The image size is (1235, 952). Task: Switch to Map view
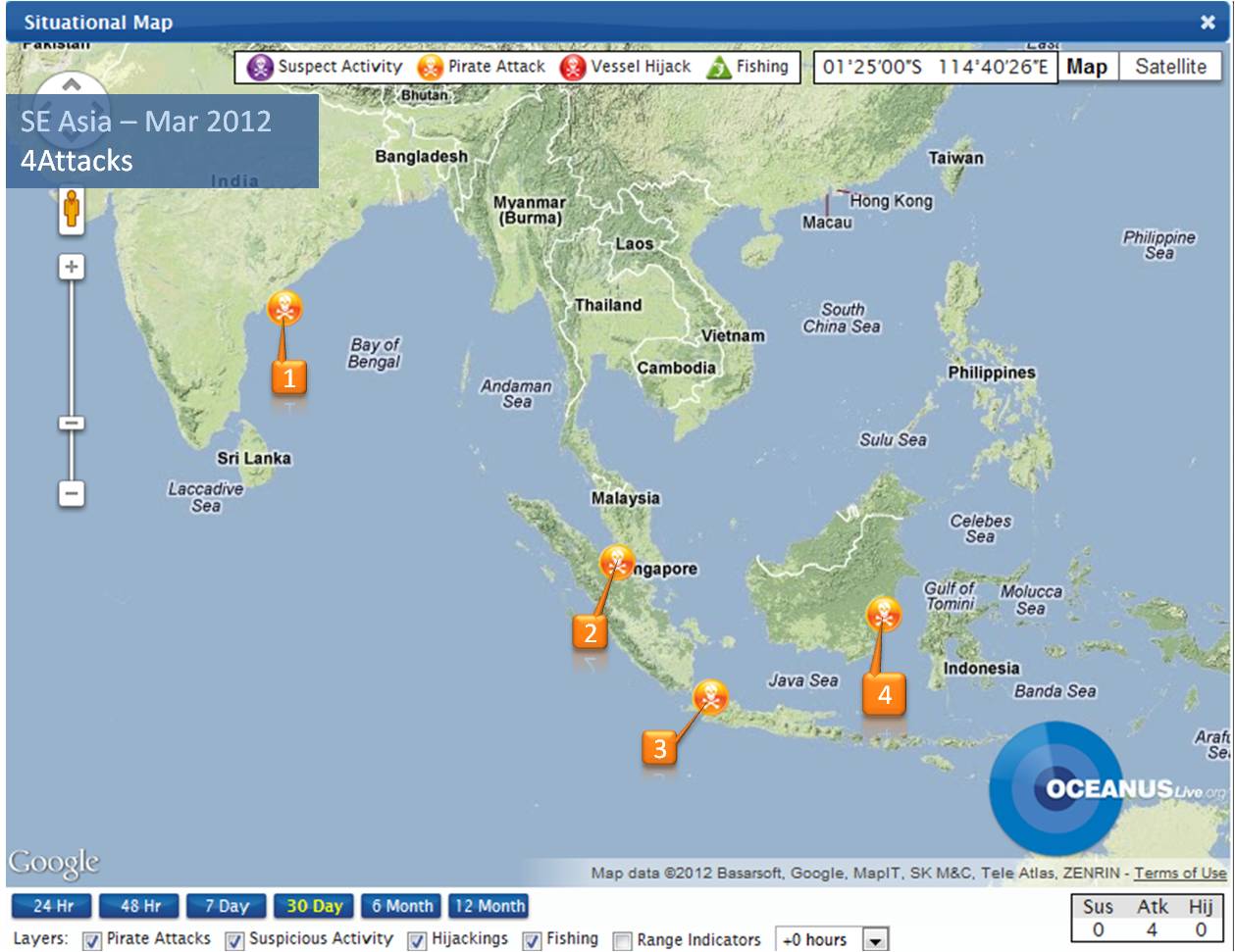coord(1087,67)
